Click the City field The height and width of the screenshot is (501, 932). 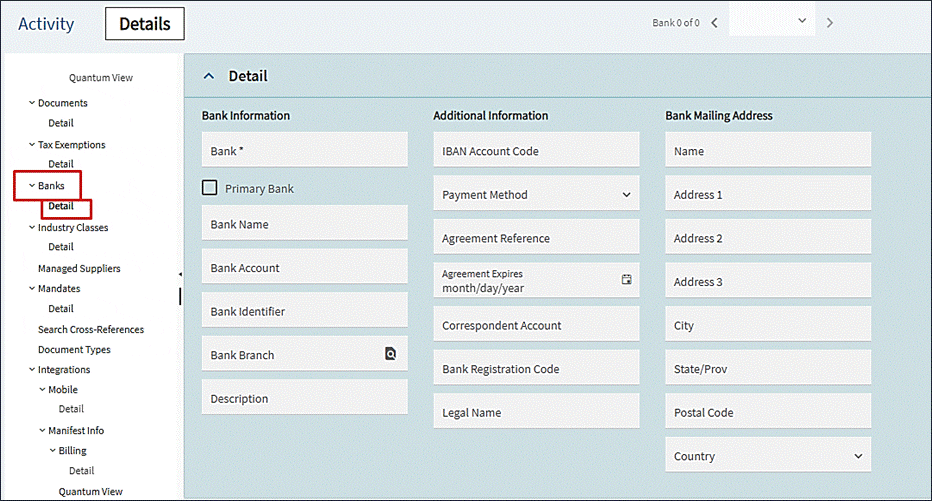point(768,324)
